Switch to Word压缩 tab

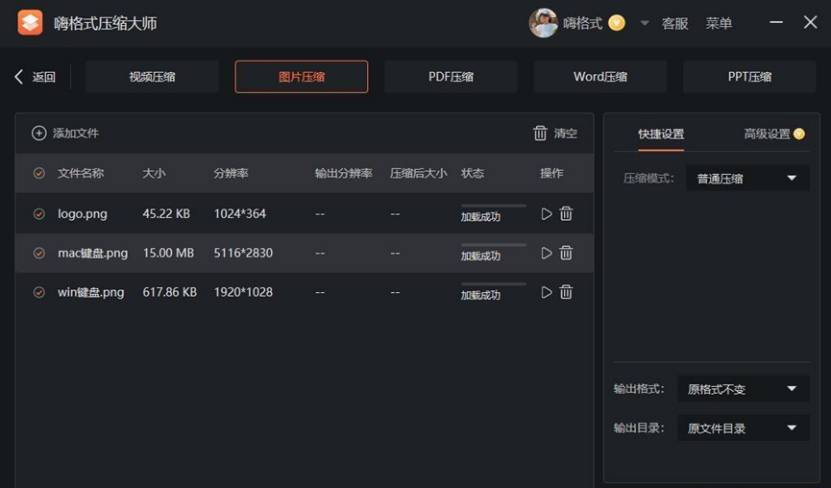point(600,77)
